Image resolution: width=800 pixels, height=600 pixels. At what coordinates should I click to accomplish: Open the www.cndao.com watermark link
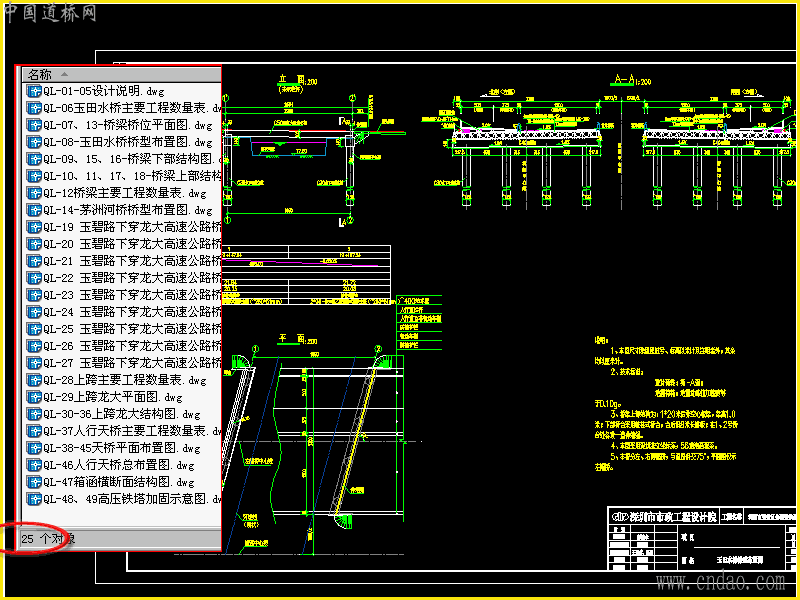(720, 582)
